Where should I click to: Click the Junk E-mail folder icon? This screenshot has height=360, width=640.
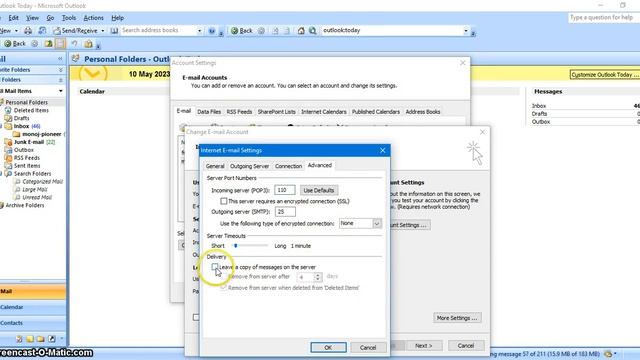[8, 142]
